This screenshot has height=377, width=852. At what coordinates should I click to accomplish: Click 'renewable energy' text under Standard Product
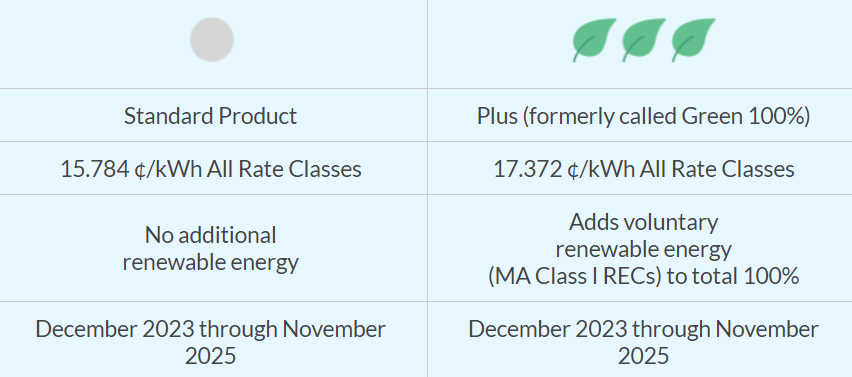210,262
